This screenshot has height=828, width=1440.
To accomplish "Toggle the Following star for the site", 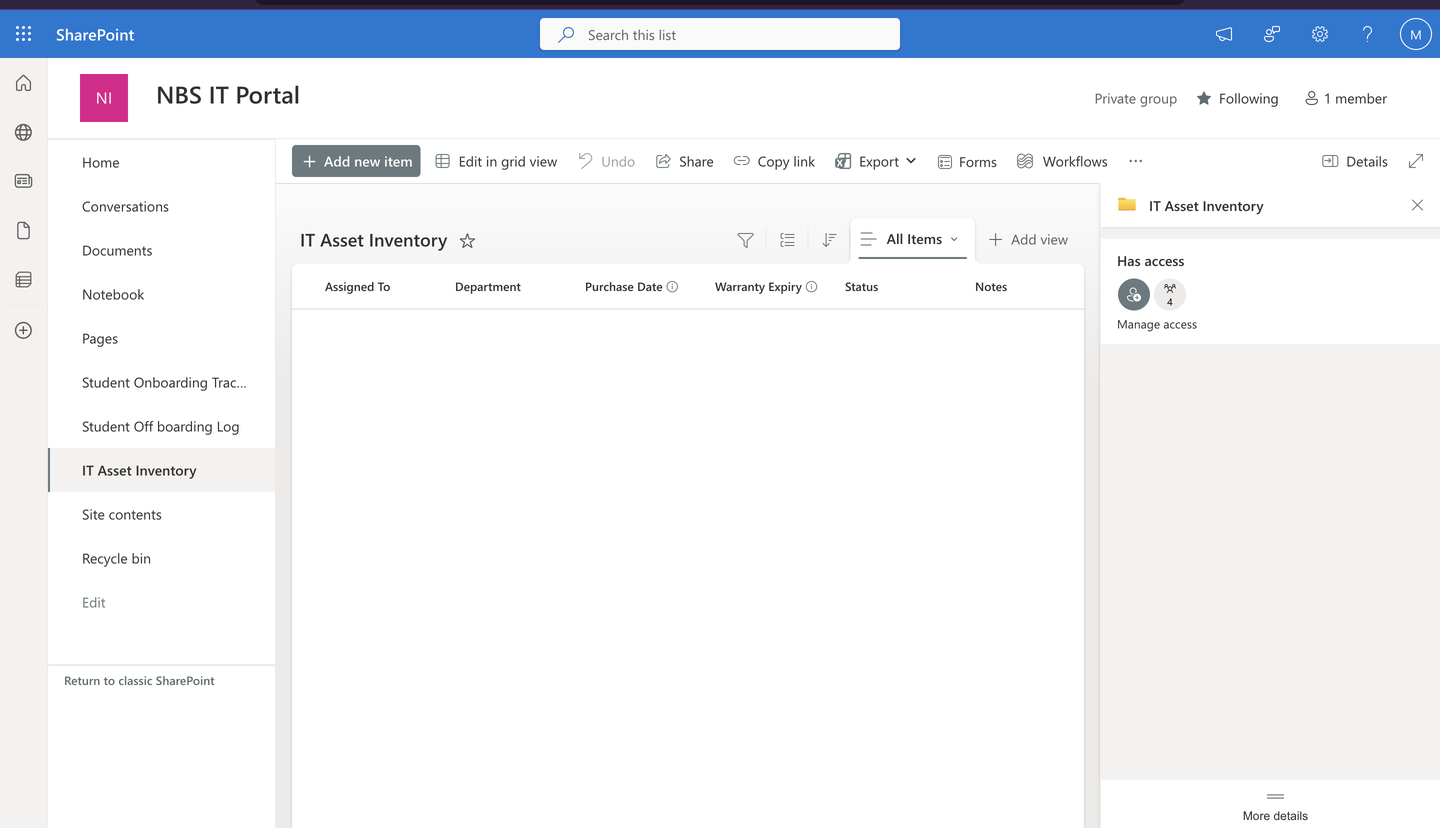I will click(x=1204, y=98).
